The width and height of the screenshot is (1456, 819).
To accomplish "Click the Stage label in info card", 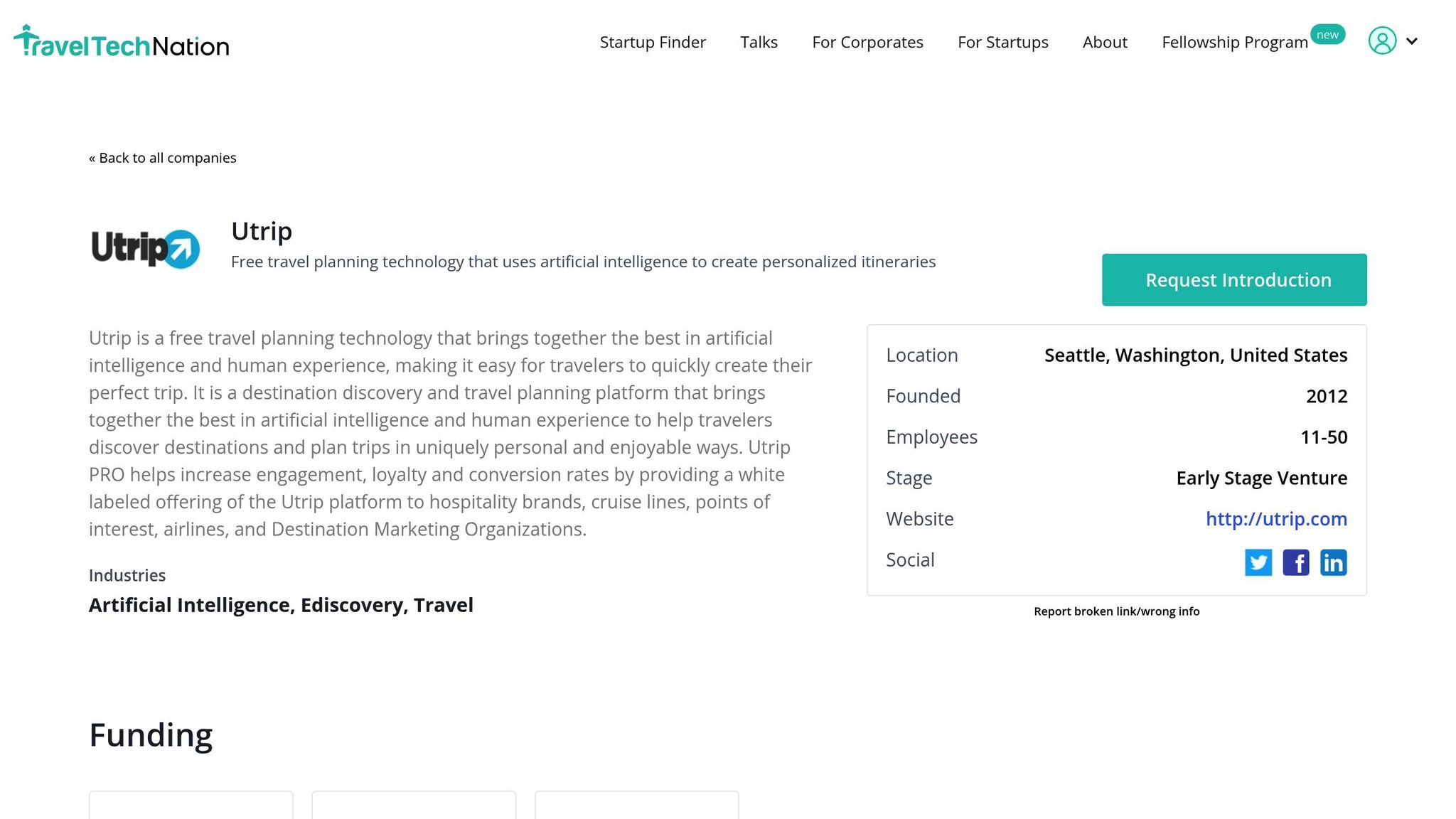I will (909, 478).
